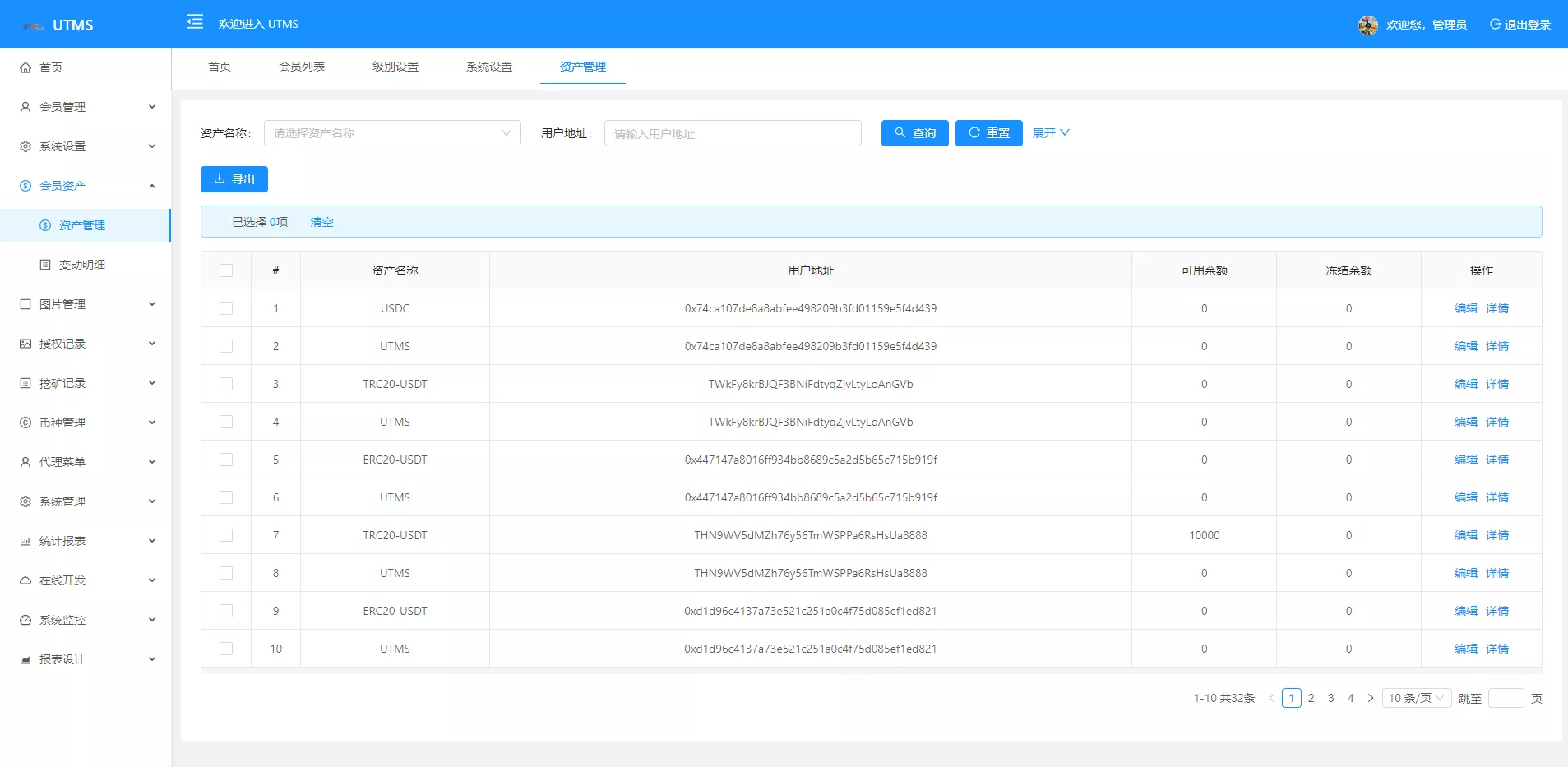1568x767 pixels.
Task: Click the admin avatar in the top bar
Action: pos(1367,24)
